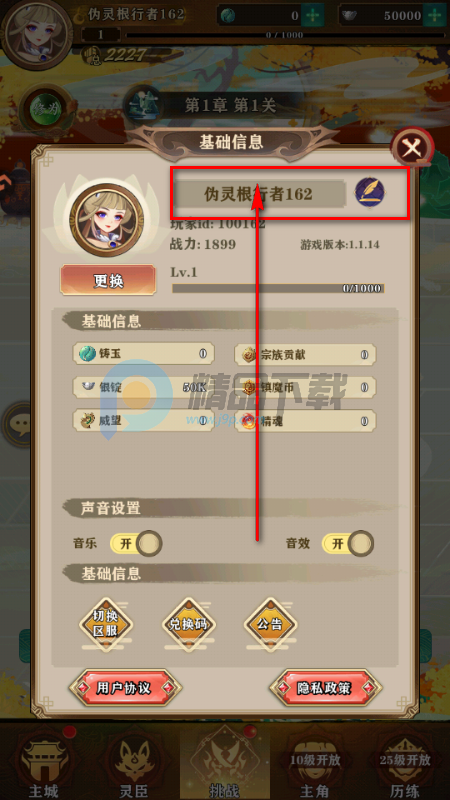Image resolution: width=450 pixels, height=800 pixels.
Task: Open the 用户协议 user agreement button
Action: click(x=124, y=687)
